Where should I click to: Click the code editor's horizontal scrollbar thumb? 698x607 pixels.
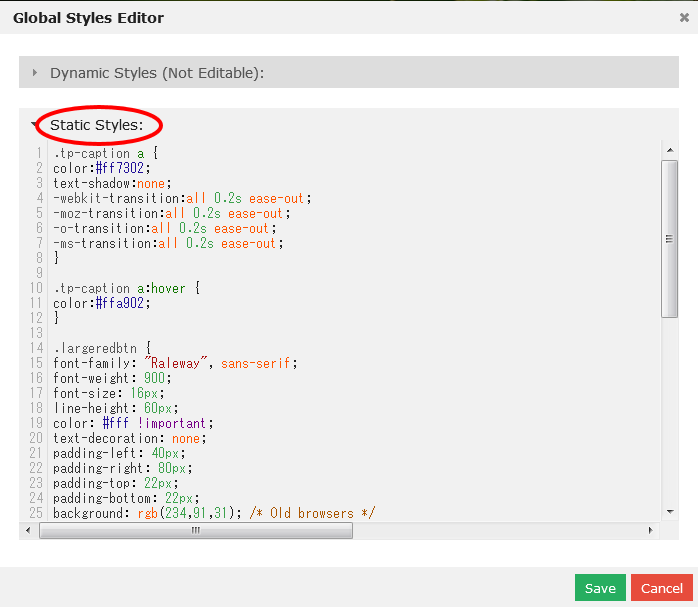(x=196, y=531)
